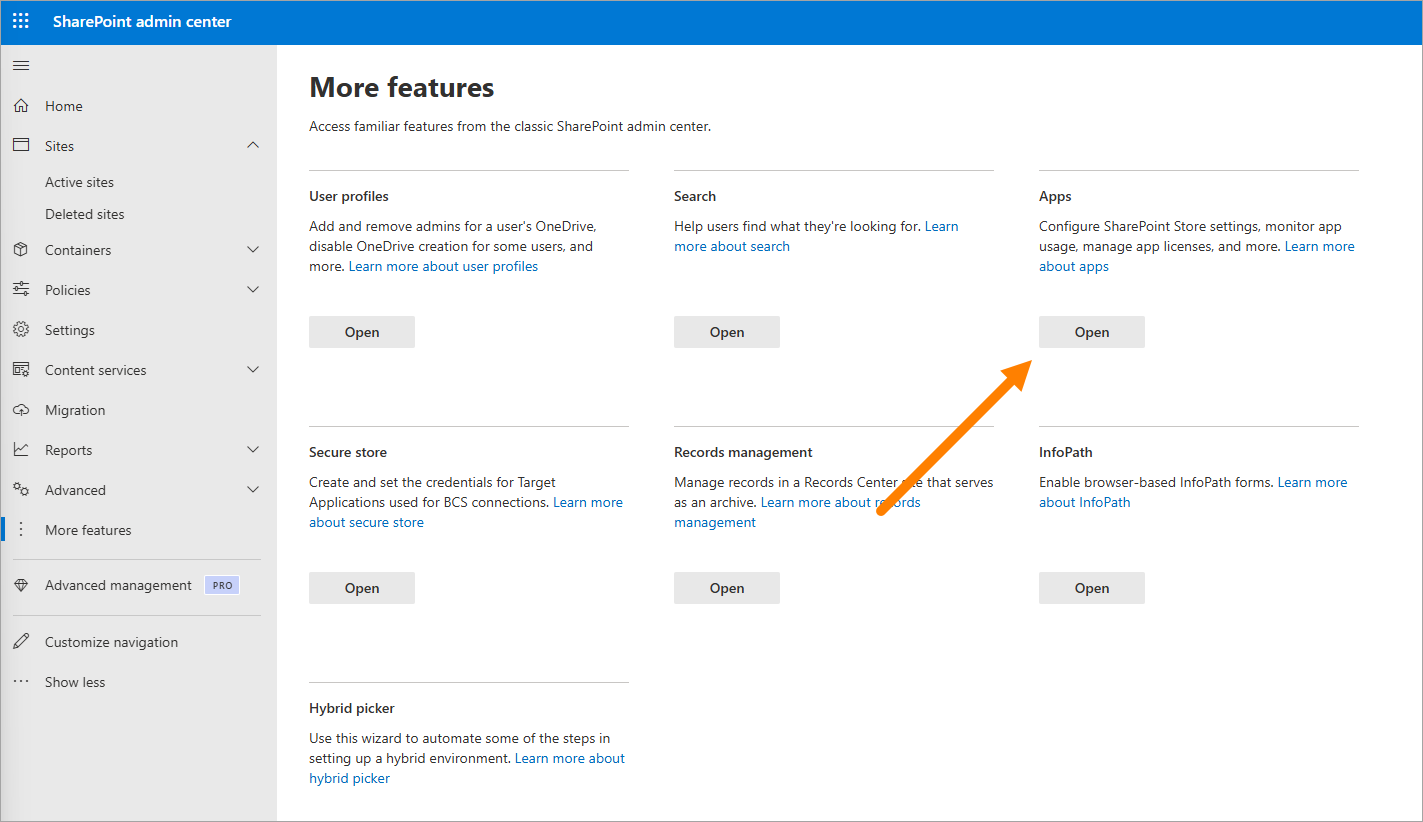Expand the Content services chevron

pyautogui.click(x=253, y=370)
